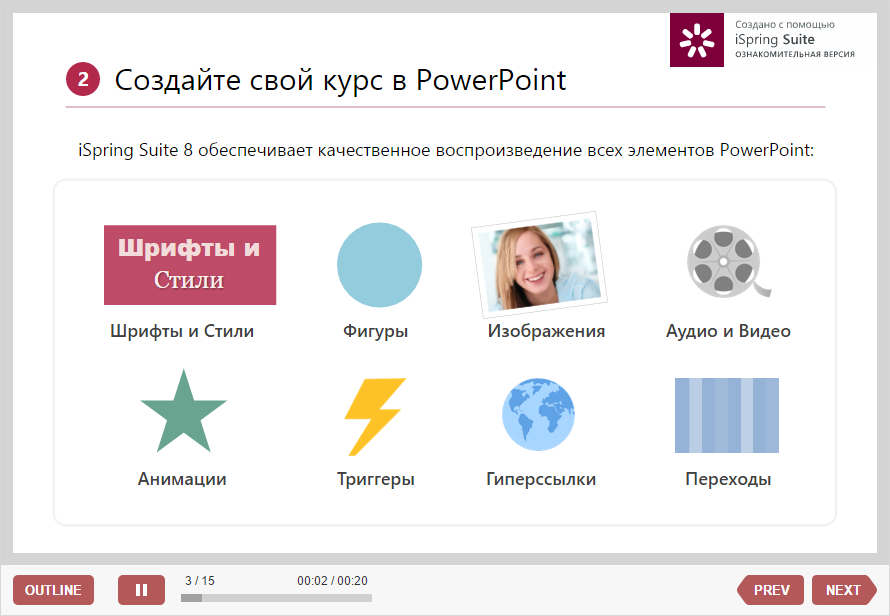Screen dimensions: 890x616
Task: Click the label Триггеры
Action: point(376,479)
